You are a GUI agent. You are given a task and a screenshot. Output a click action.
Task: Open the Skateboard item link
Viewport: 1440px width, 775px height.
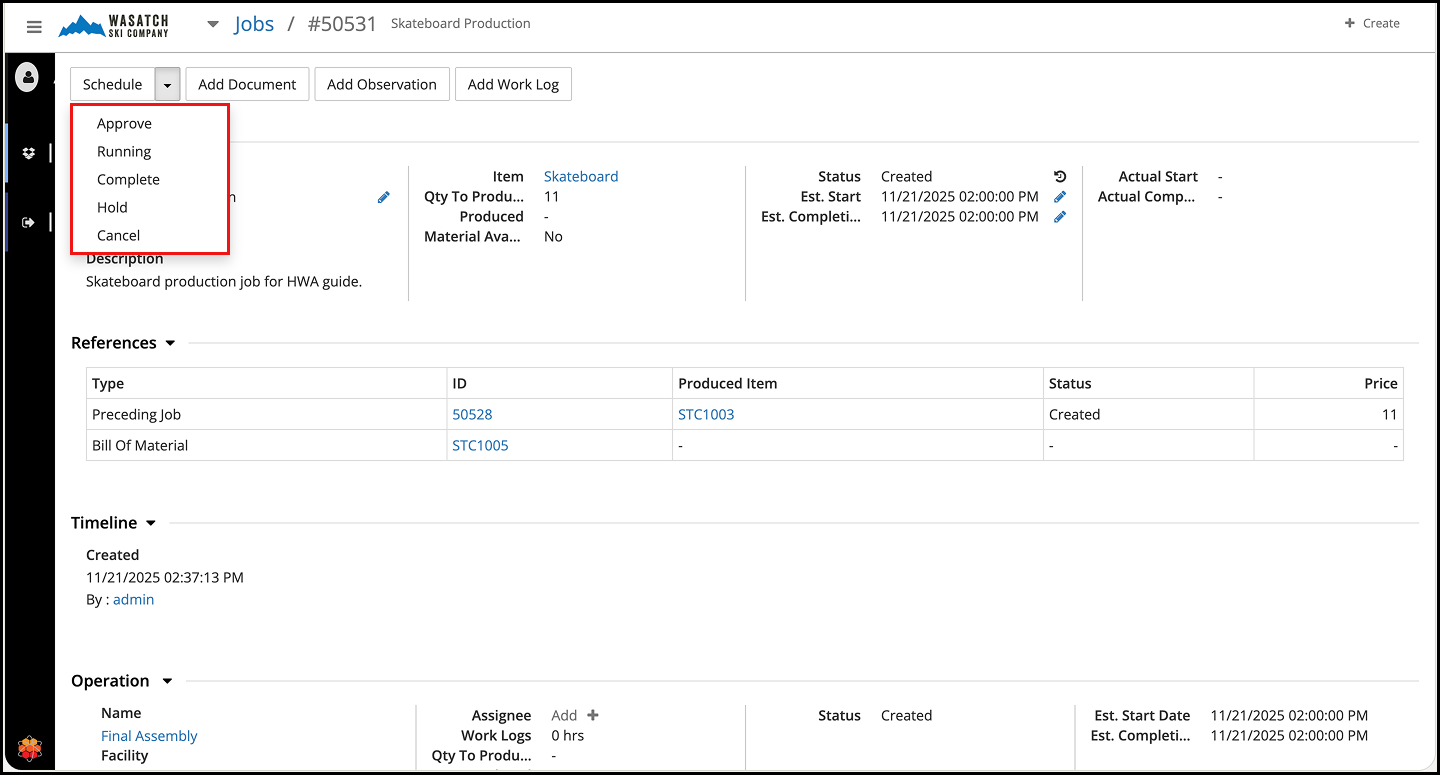point(580,177)
